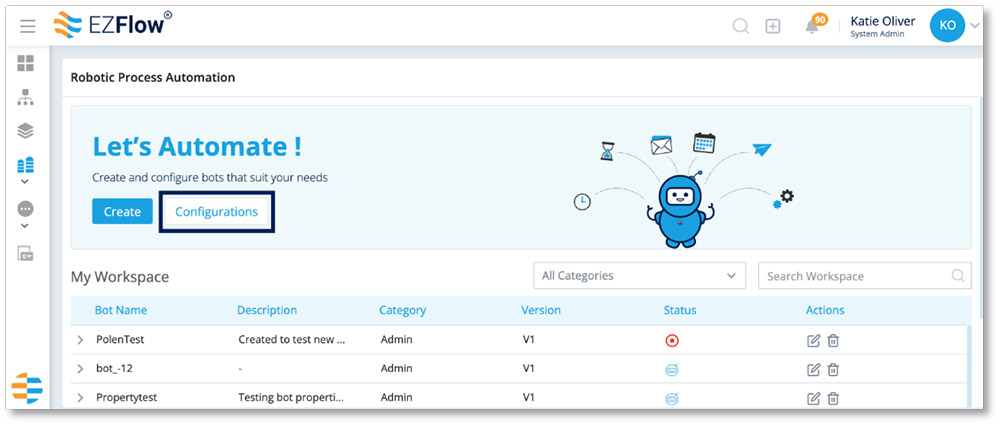Screen dimensions: 1000x426
Task: Open the hamburger navigation menu
Action: [27, 26]
